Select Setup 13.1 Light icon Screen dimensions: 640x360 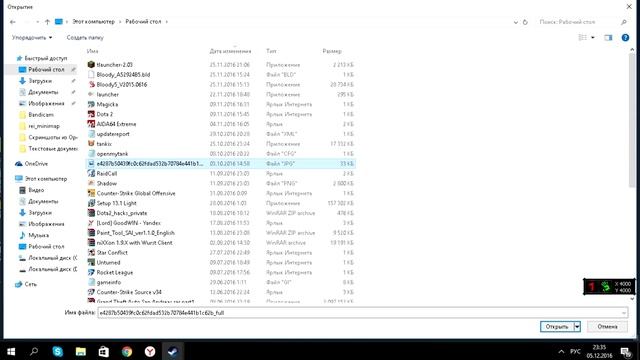coord(91,203)
